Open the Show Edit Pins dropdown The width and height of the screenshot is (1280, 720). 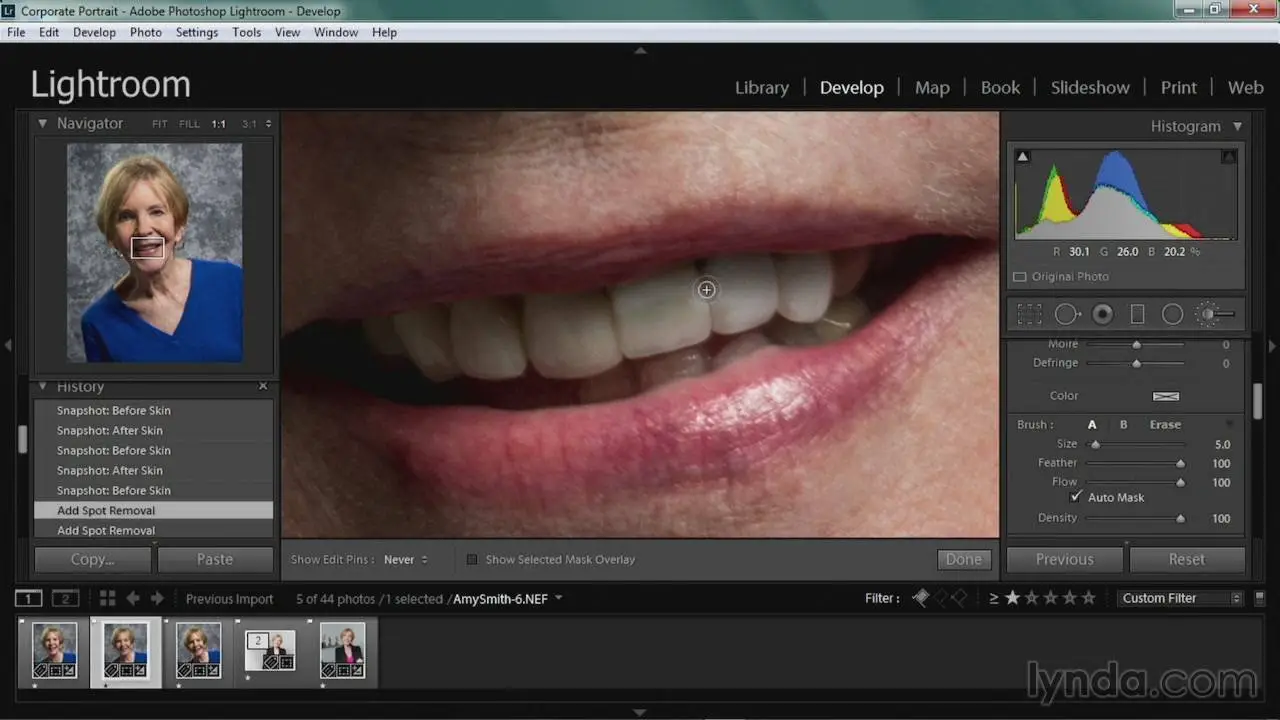[405, 560]
